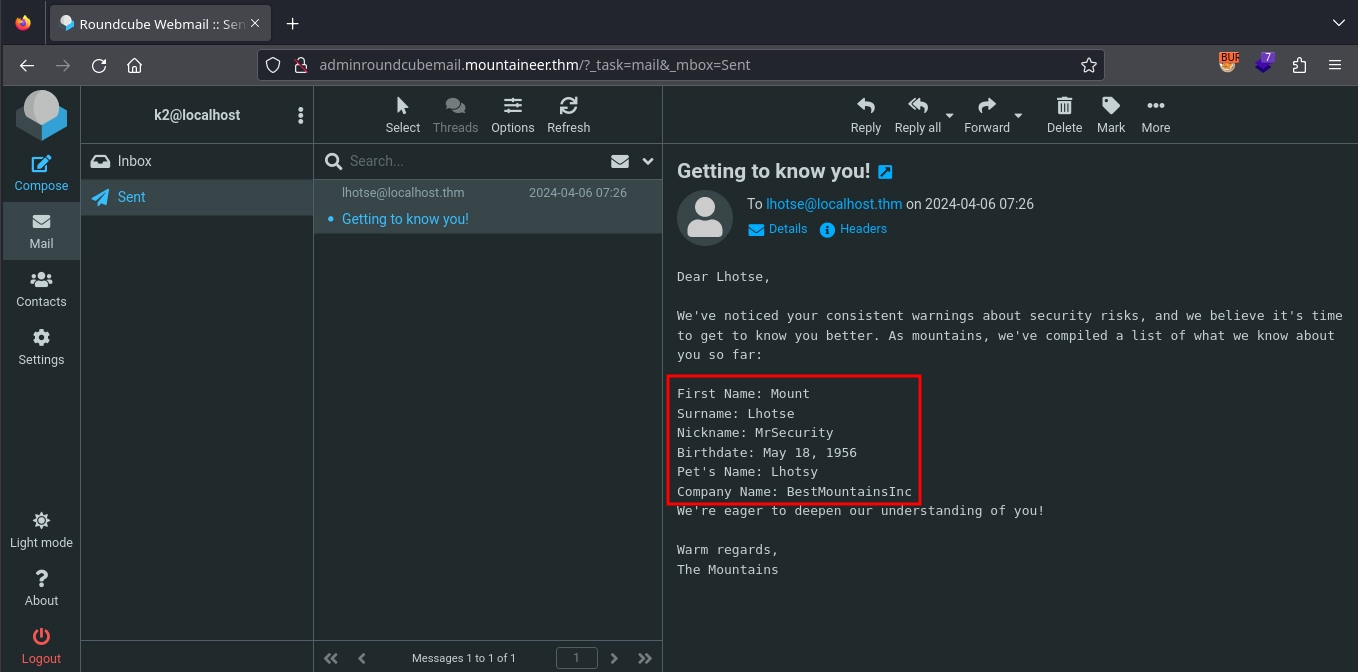Open message in new window icon
Viewport: 1358px width, 672px height.
coord(885,172)
